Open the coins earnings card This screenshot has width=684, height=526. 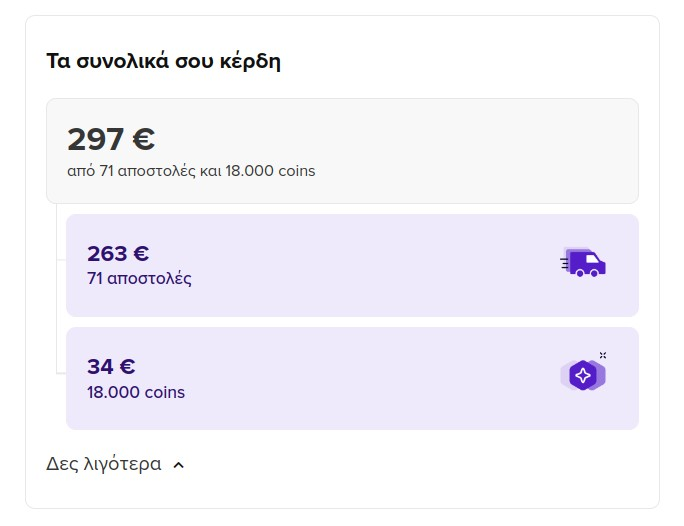click(x=352, y=378)
